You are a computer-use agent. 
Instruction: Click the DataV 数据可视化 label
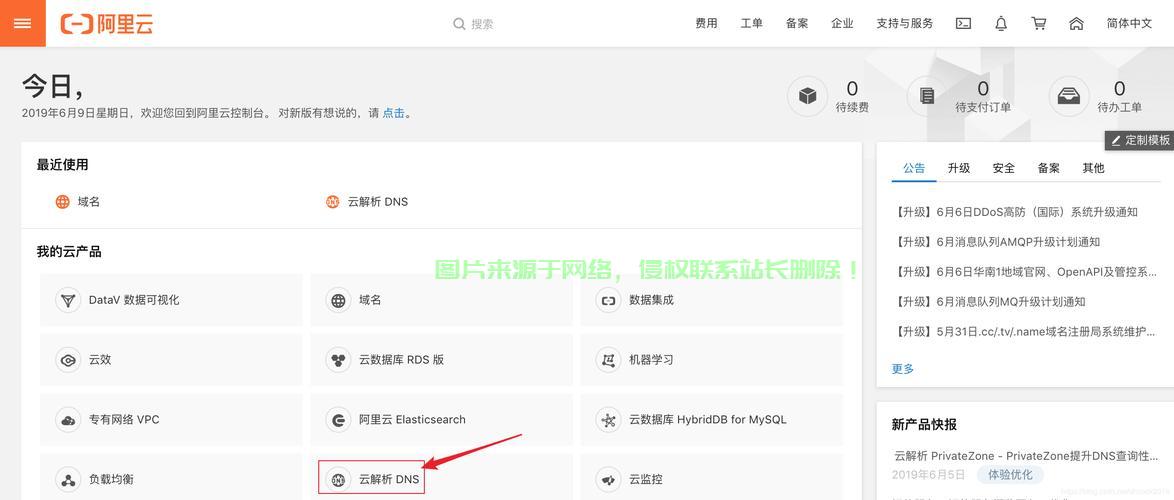(x=134, y=300)
